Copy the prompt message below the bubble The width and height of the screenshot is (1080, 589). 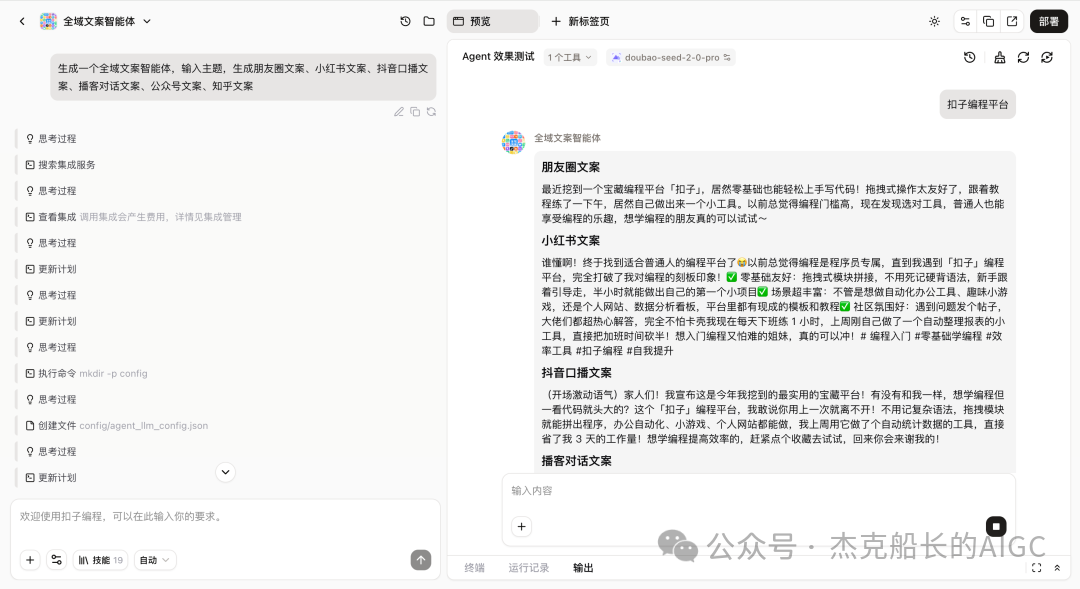coord(415,112)
